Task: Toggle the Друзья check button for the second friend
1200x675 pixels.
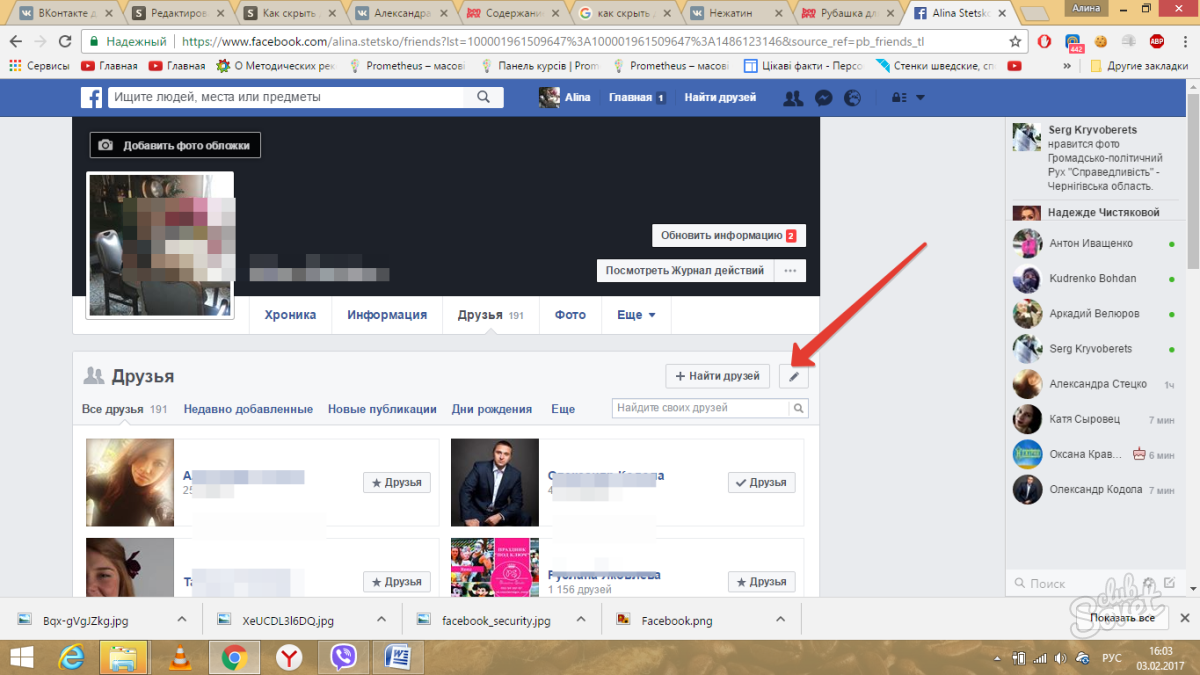Action: tap(761, 482)
